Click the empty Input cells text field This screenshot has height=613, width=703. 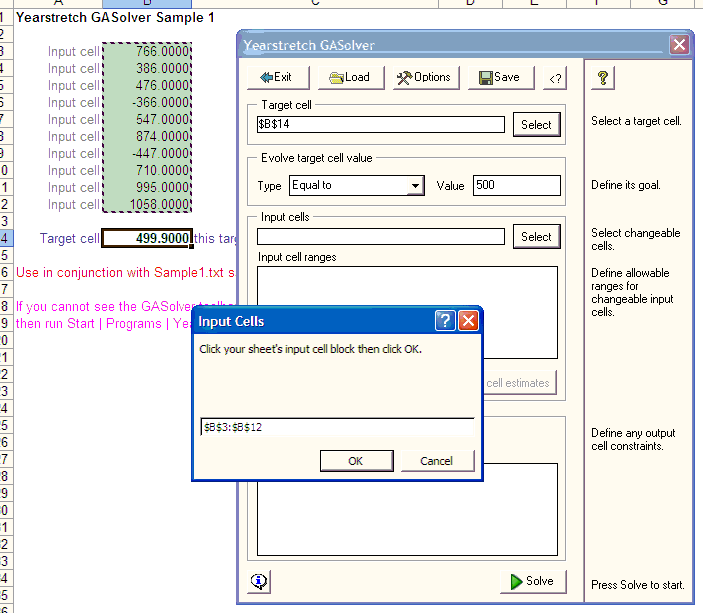pyautogui.click(x=381, y=236)
